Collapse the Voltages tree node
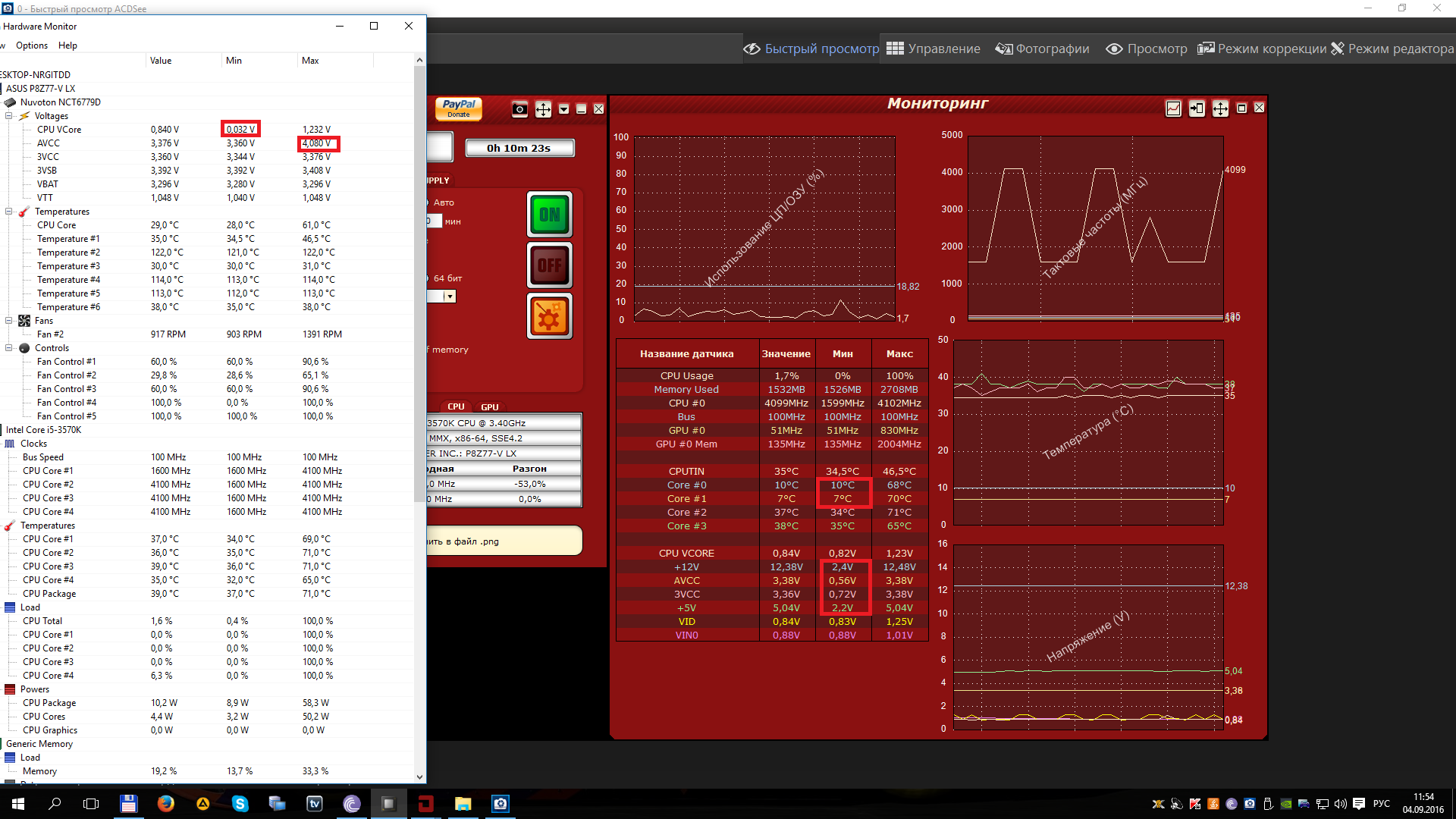The width and height of the screenshot is (1456, 819). (x=9, y=116)
